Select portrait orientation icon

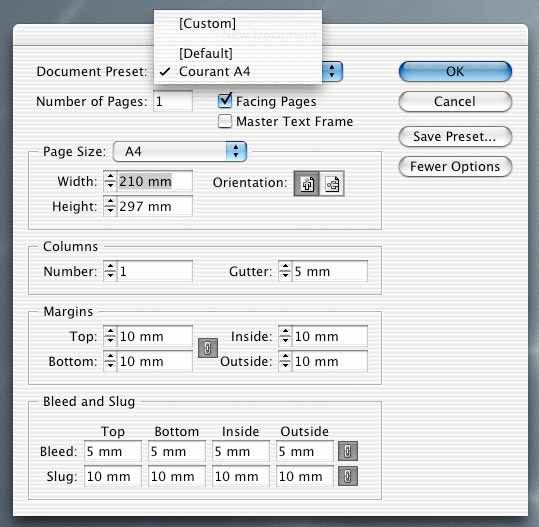(x=307, y=184)
